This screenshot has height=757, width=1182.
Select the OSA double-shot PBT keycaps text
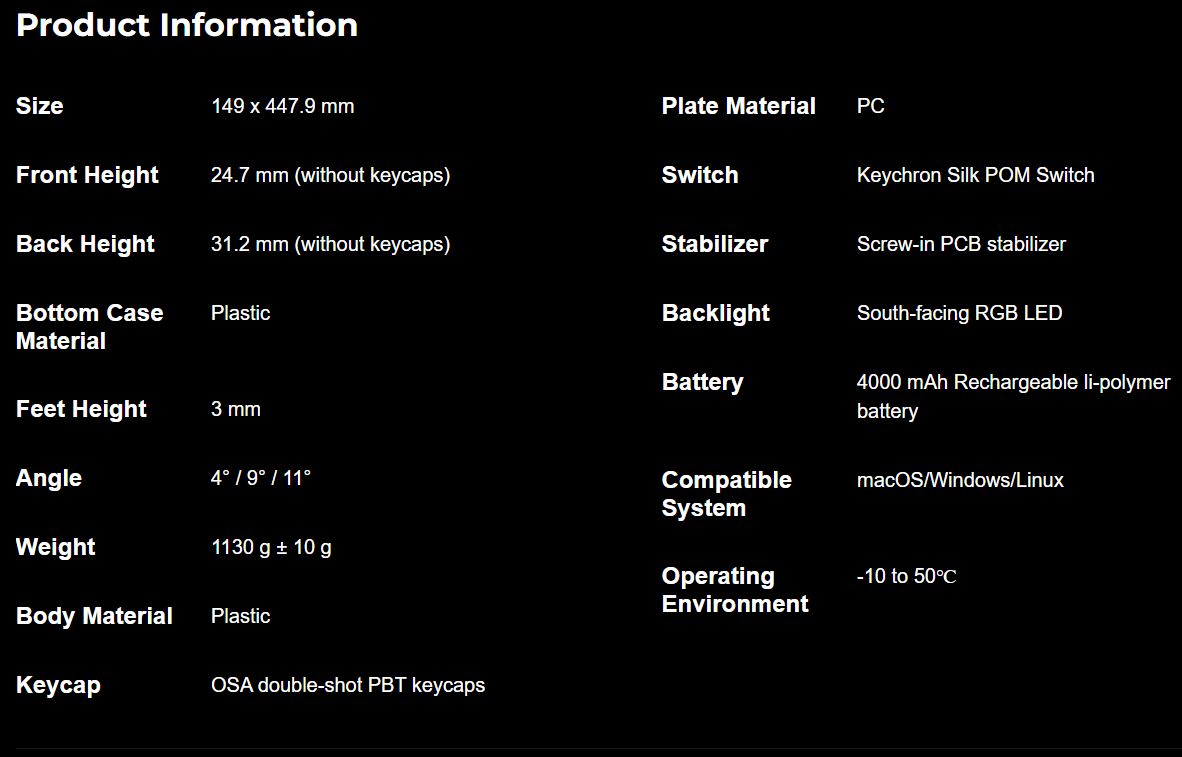point(348,685)
